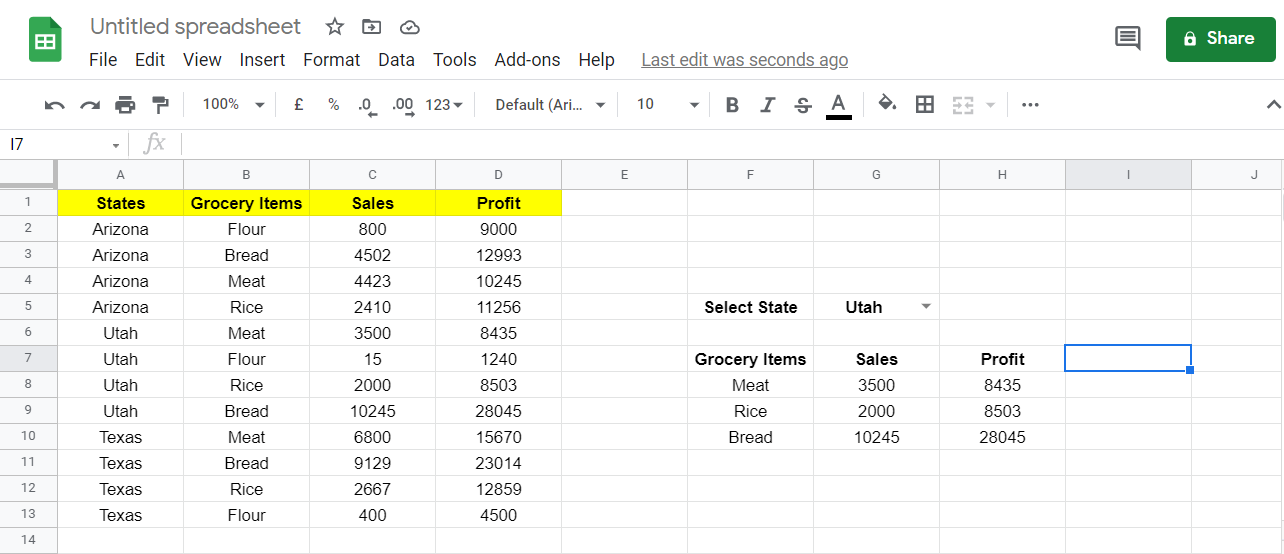
Task: Open the 100% zoom dropdown
Action: [x=233, y=104]
